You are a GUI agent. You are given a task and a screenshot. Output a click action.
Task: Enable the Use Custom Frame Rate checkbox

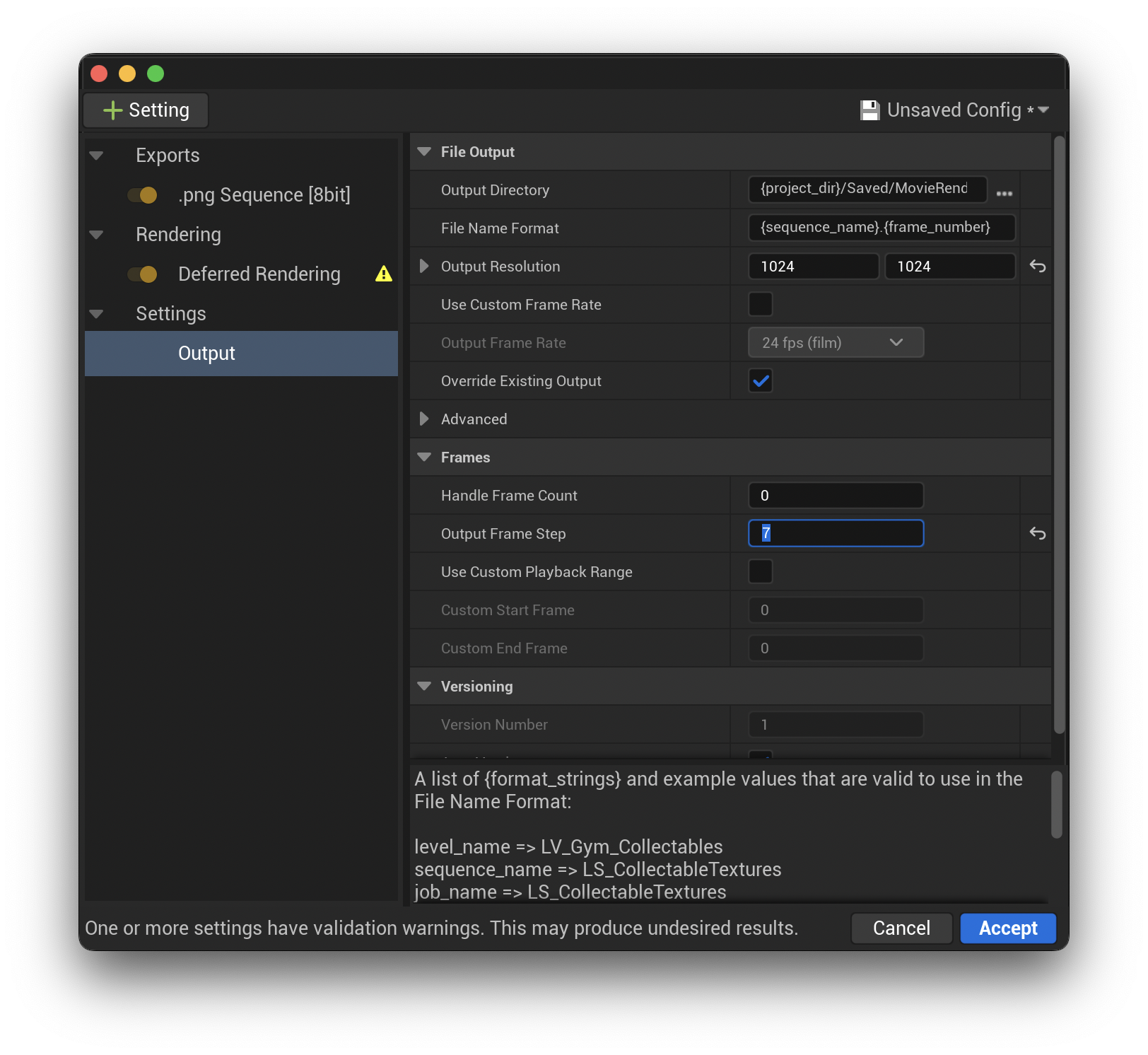point(760,304)
